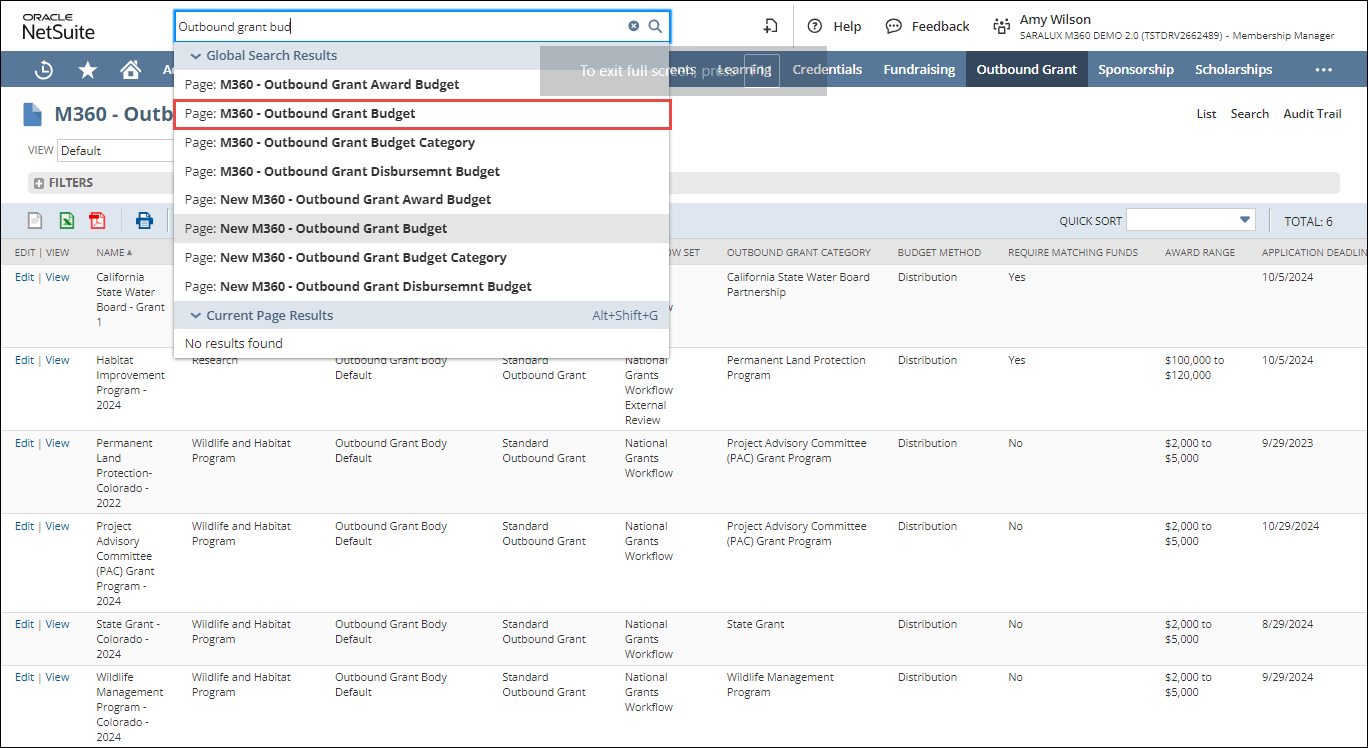Open the Shortcuts star icon
Image resolution: width=1368 pixels, height=748 pixels.
coord(88,70)
